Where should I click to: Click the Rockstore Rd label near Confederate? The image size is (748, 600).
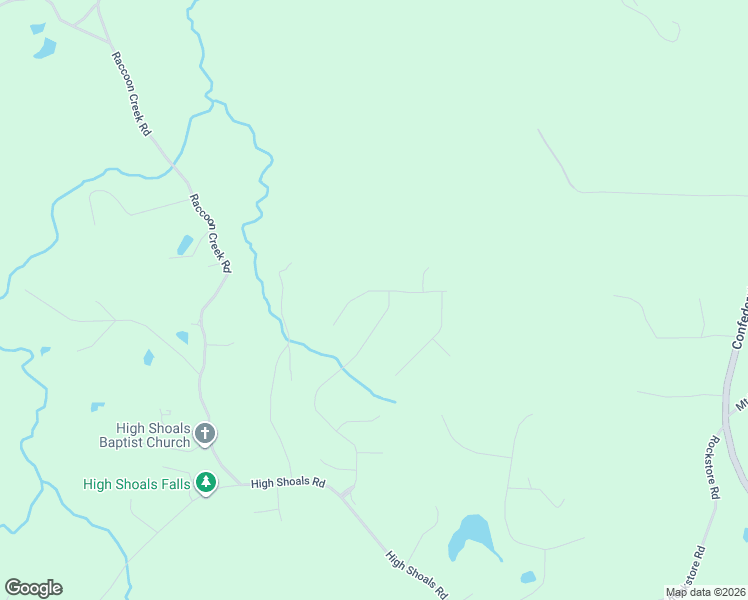tap(714, 467)
